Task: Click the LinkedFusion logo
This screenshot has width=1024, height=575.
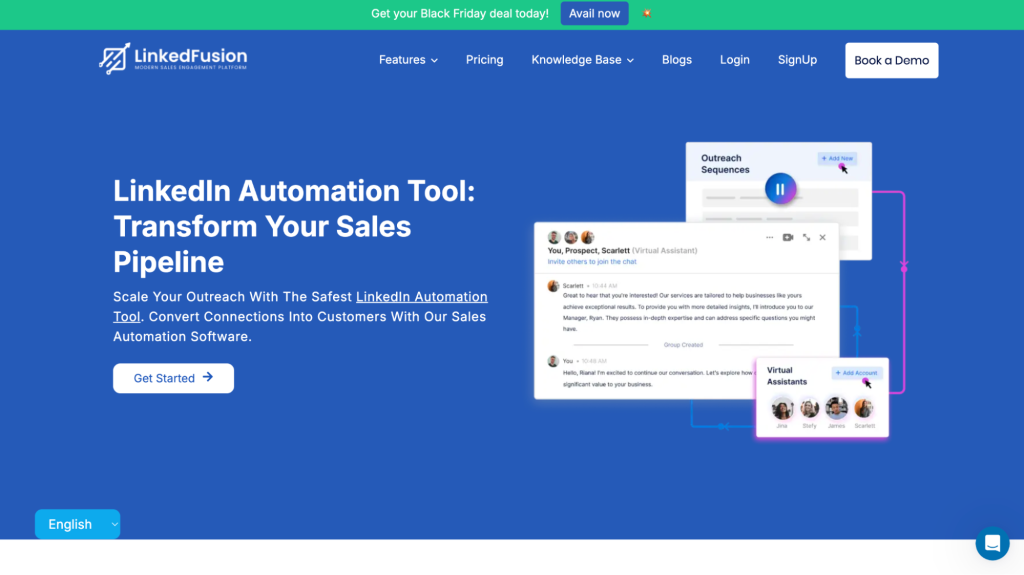Action: (x=173, y=59)
